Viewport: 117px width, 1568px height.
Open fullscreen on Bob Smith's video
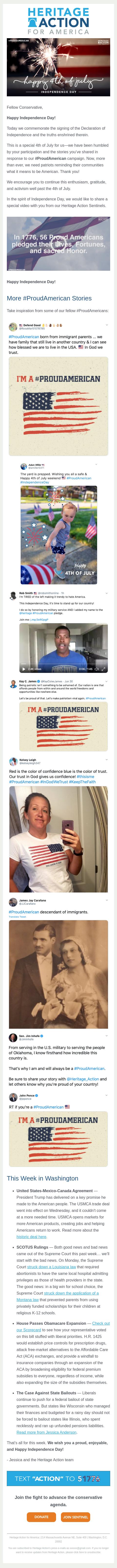[x=103, y=669]
